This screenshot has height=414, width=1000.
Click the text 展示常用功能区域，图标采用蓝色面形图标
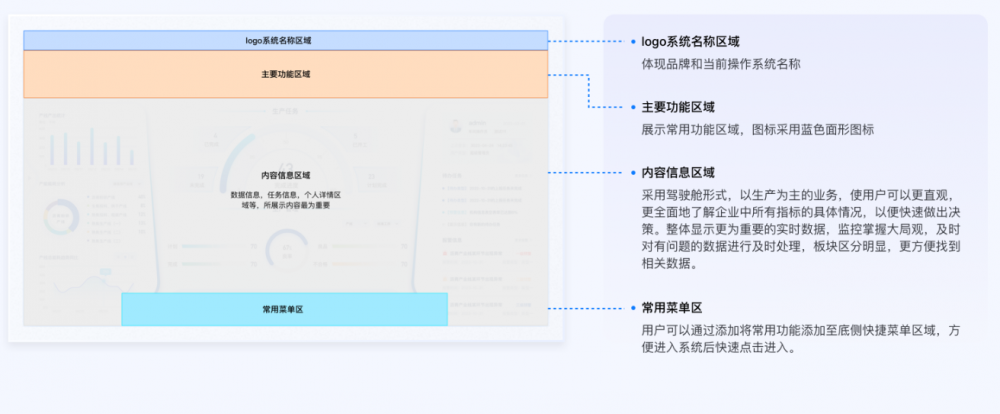(x=757, y=129)
